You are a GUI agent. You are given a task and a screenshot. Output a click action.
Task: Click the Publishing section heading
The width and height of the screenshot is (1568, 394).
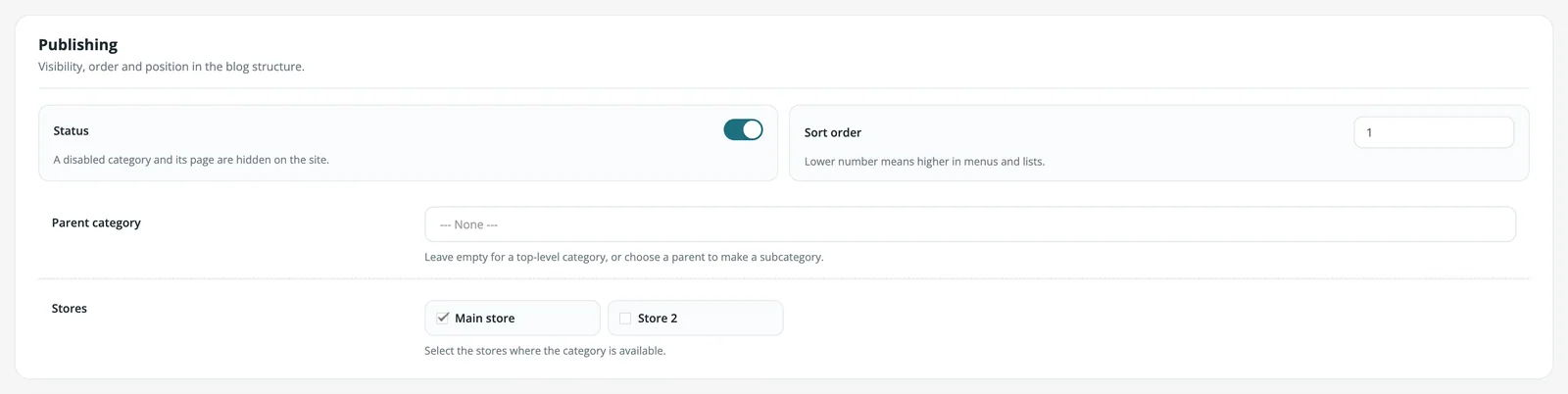click(x=77, y=44)
